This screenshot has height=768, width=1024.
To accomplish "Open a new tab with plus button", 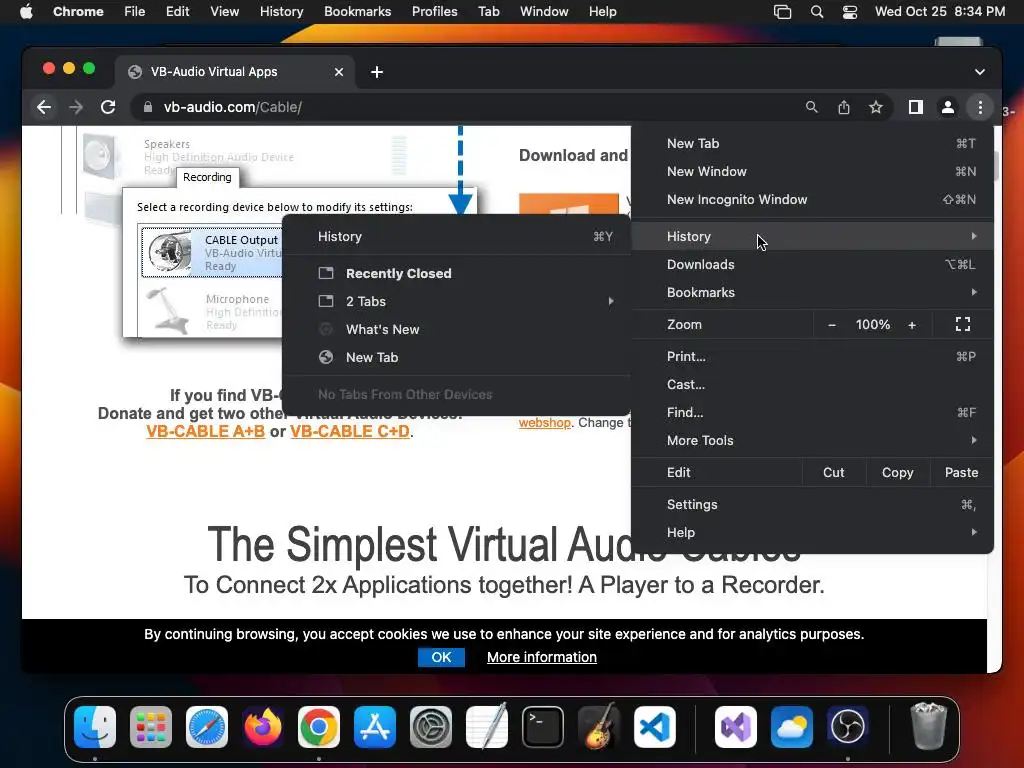I will (377, 72).
